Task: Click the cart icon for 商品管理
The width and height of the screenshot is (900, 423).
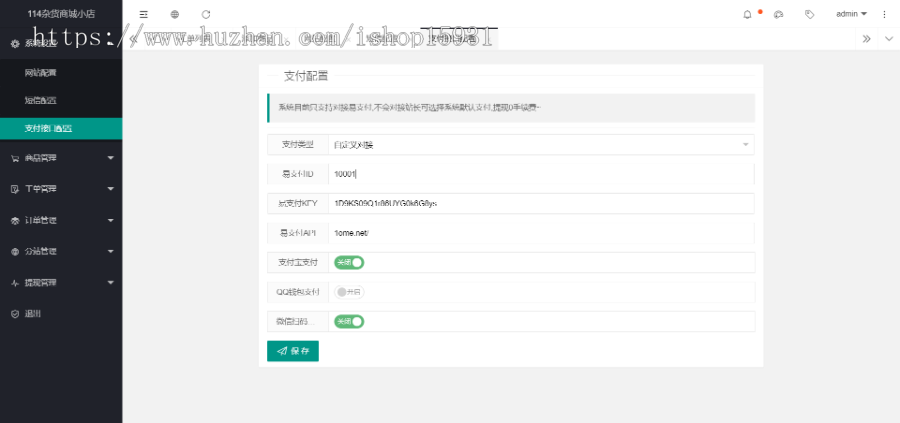Action: 15,158
